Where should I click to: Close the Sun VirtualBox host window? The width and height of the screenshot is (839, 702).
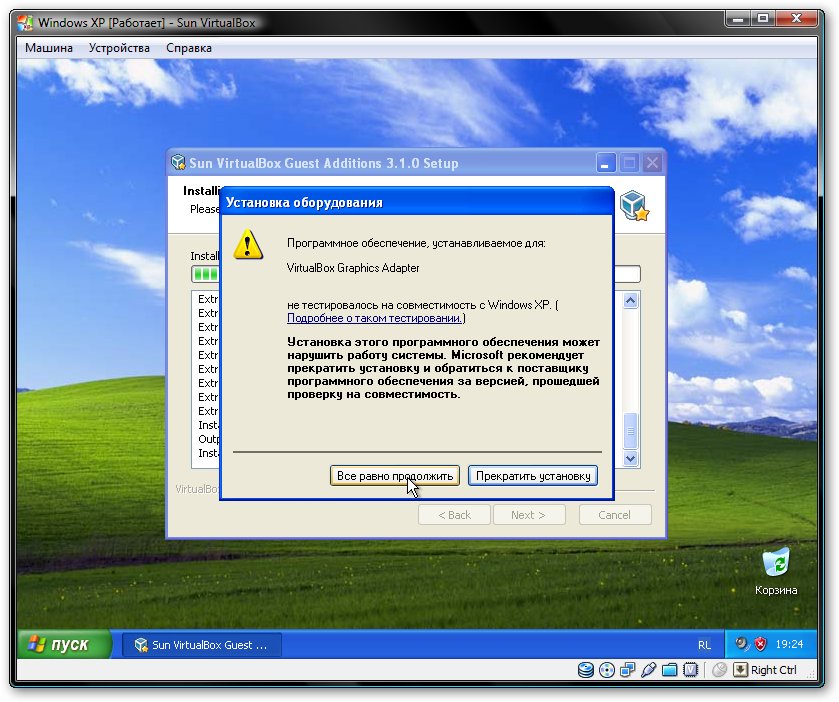(x=797, y=19)
